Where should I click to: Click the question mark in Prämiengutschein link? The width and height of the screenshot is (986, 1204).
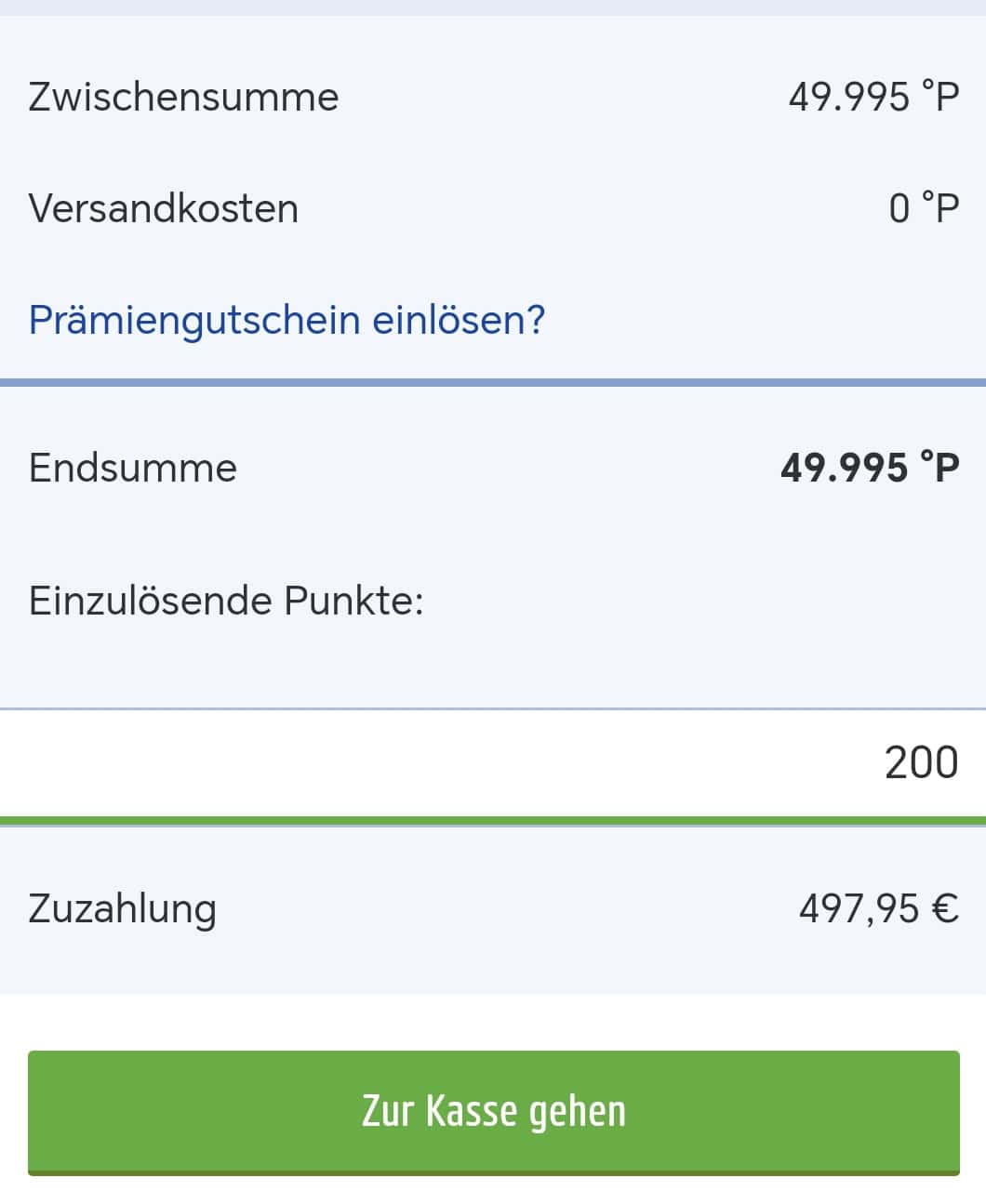(x=535, y=320)
